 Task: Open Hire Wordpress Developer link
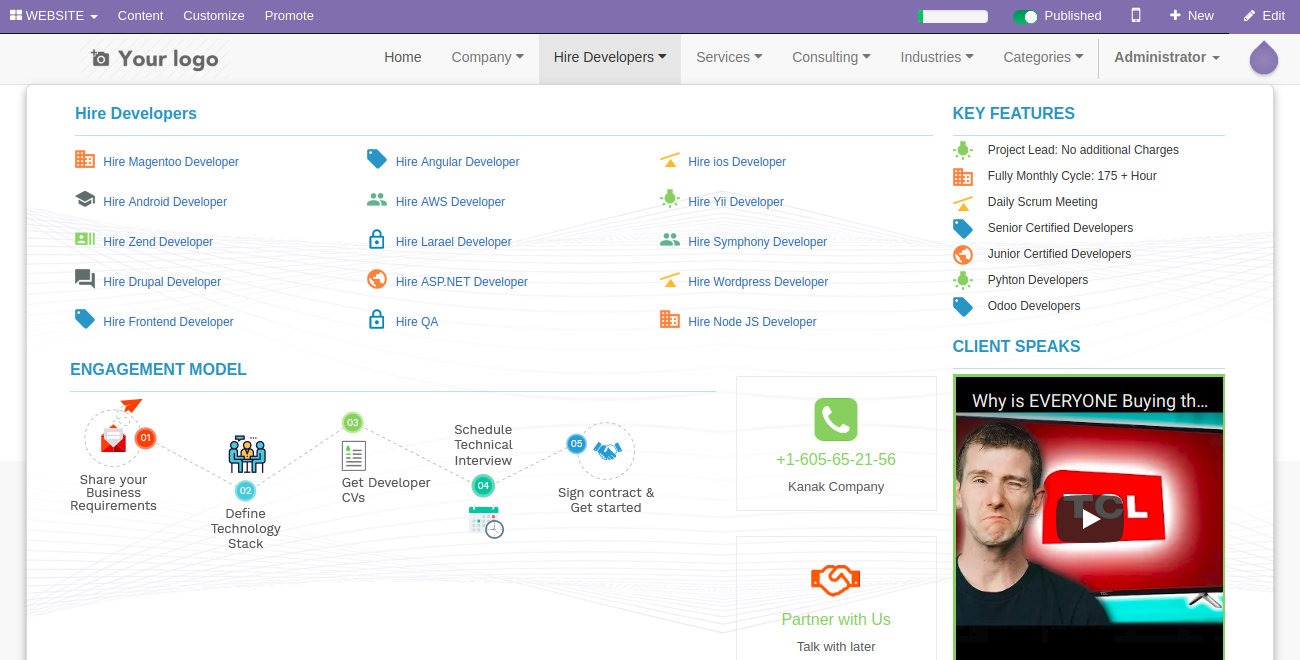click(x=758, y=282)
